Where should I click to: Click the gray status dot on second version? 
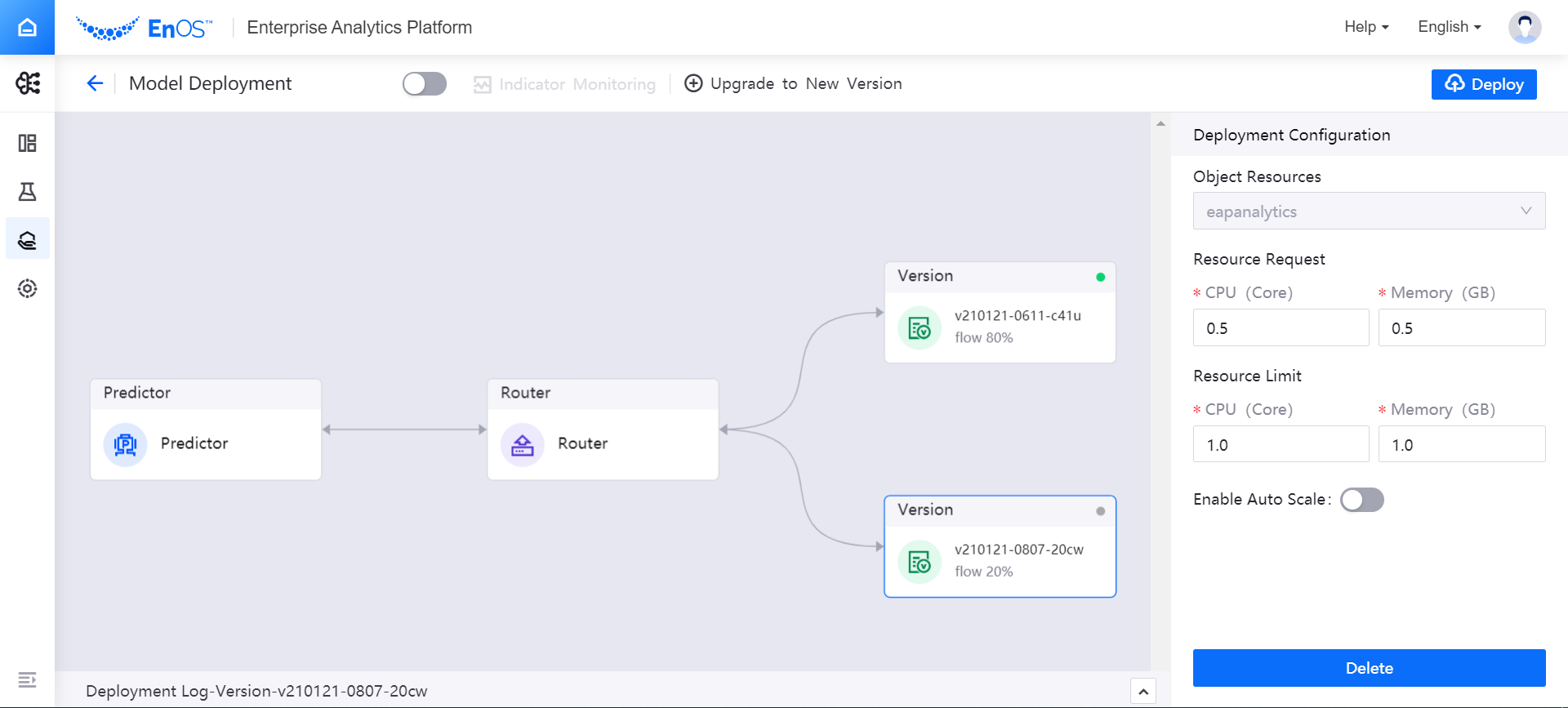click(x=1101, y=511)
